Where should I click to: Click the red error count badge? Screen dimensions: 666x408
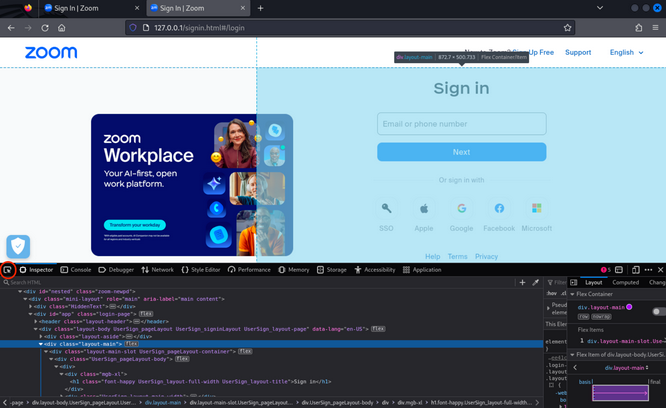pos(606,270)
